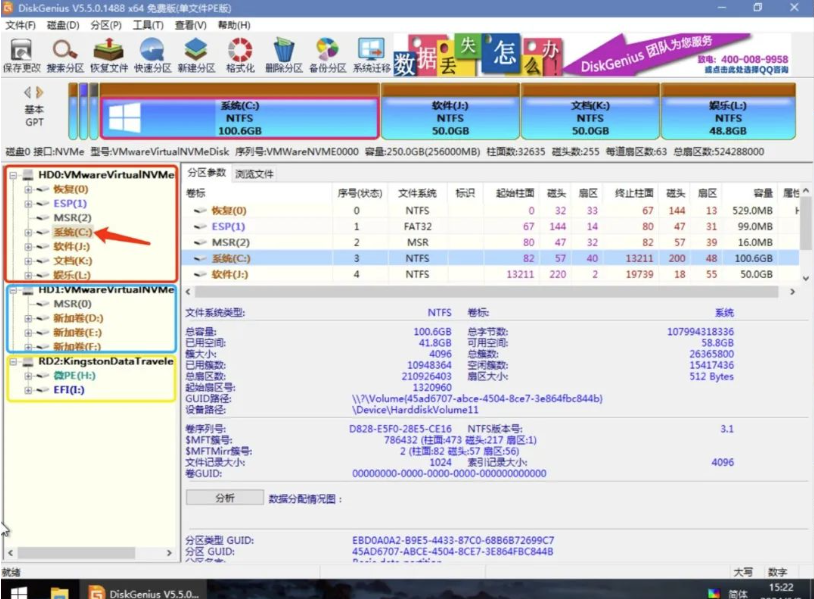
Task: Click the Windows Start button on taskbar
Action: pos(19,592)
